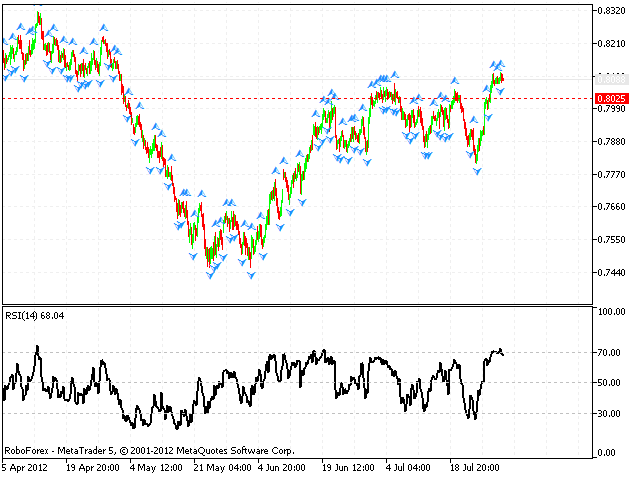Click the 5 Apr 2012 date label
Viewport: 640px width, 479px height.
(24, 467)
